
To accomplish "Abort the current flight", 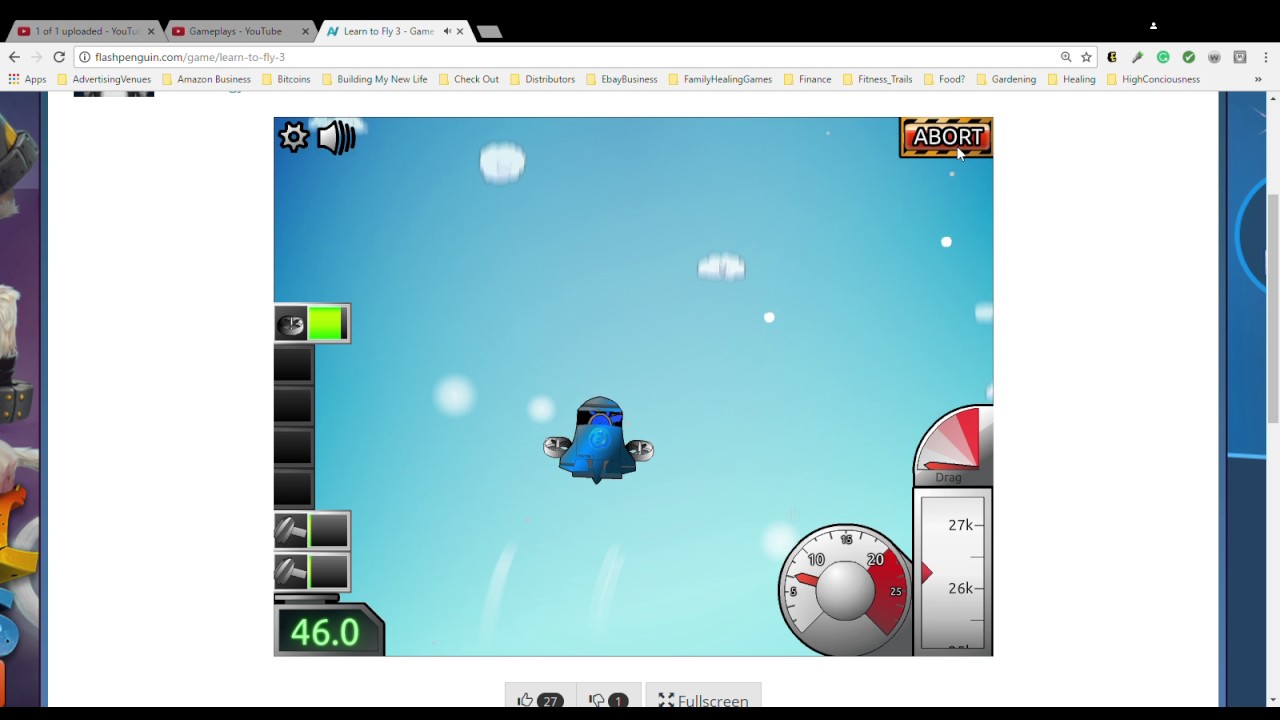I will (x=946, y=137).
